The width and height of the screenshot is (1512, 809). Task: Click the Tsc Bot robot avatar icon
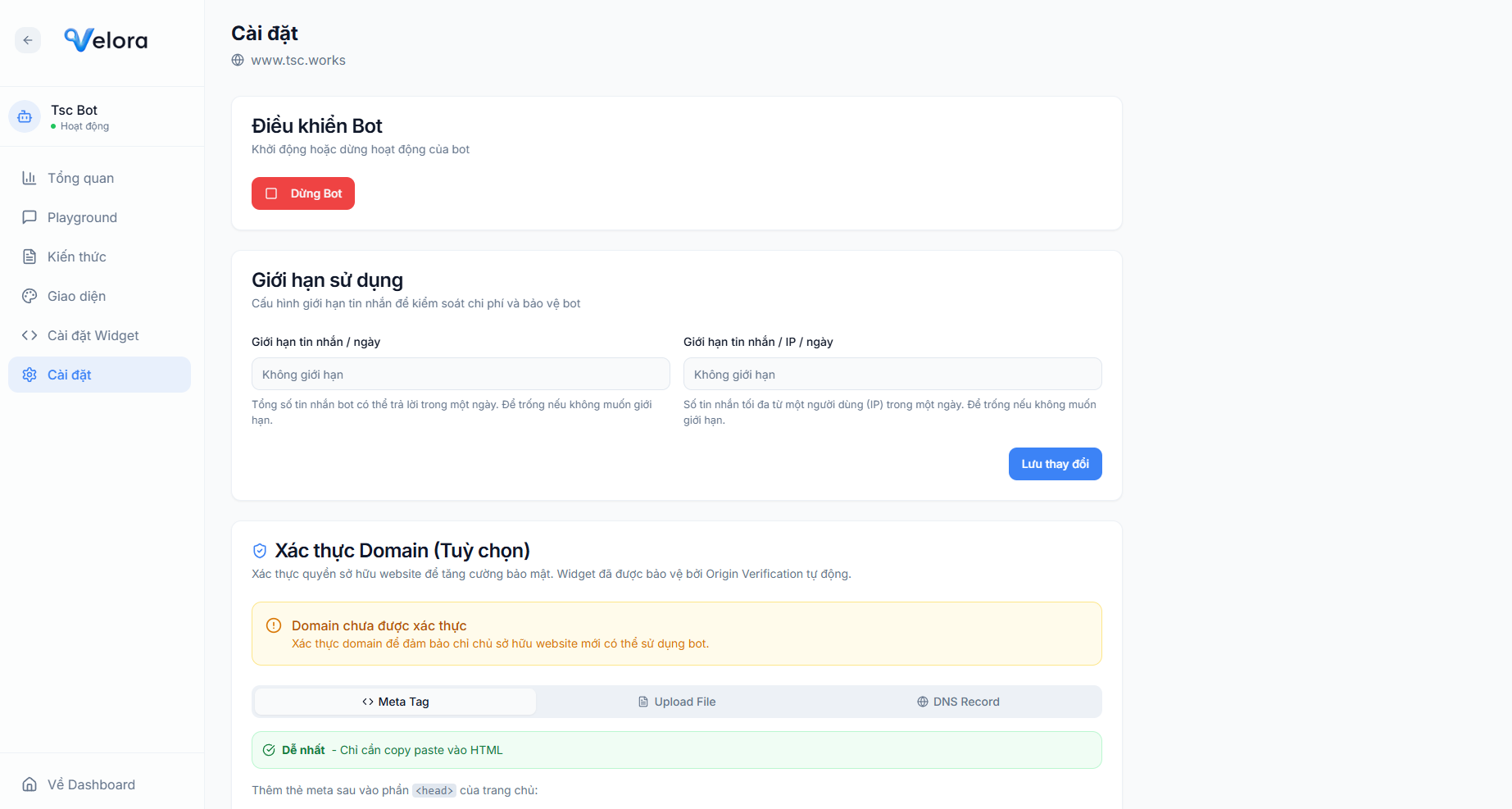(x=25, y=116)
